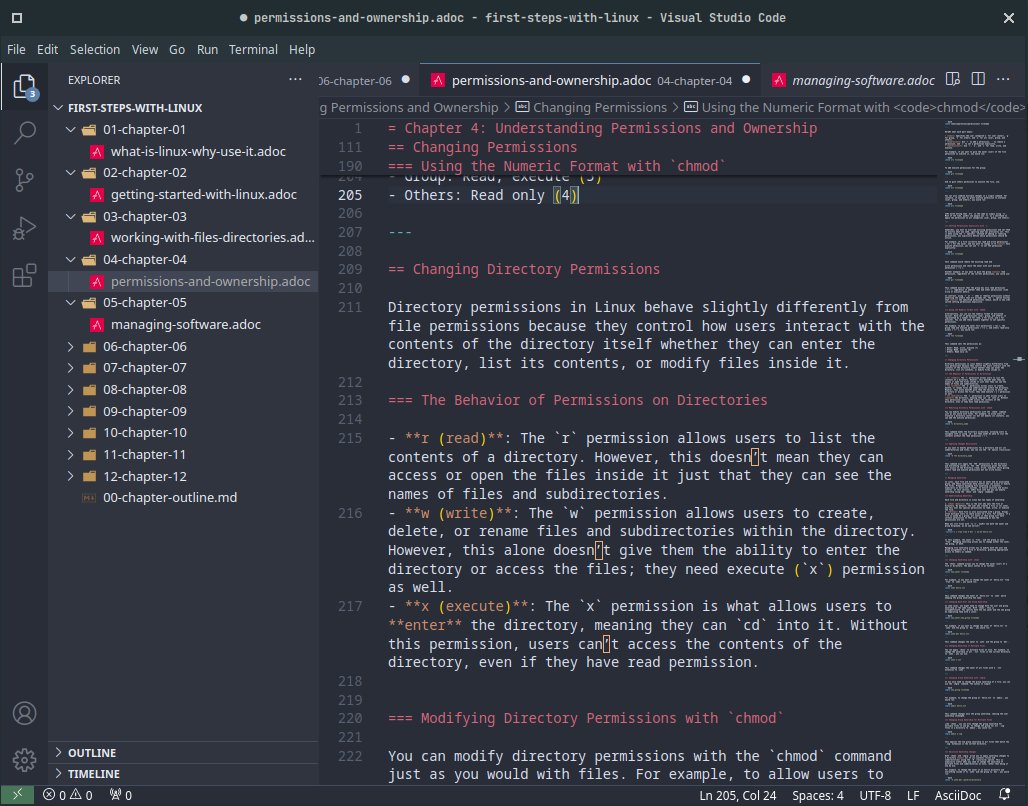Switch to the 06-chapter-06 tab
This screenshot has height=806, width=1028.
[x=368, y=80]
